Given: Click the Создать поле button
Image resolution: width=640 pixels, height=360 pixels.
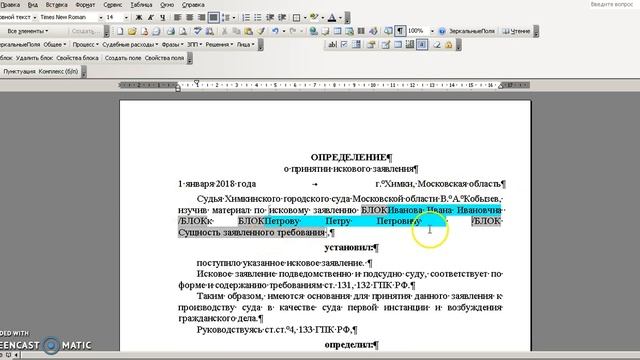Looking at the screenshot, I should (123, 58).
